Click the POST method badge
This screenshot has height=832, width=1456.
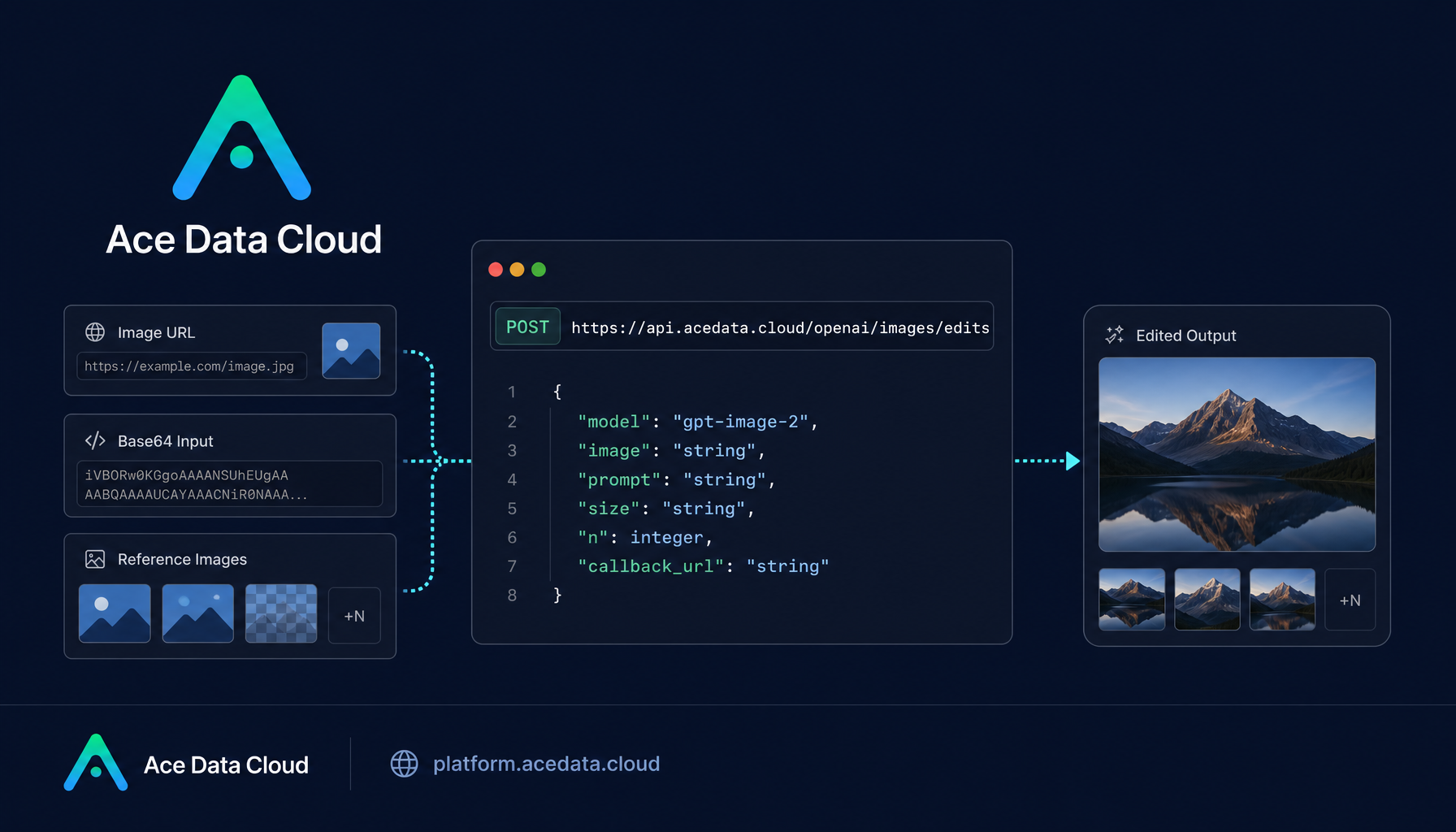click(x=527, y=327)
